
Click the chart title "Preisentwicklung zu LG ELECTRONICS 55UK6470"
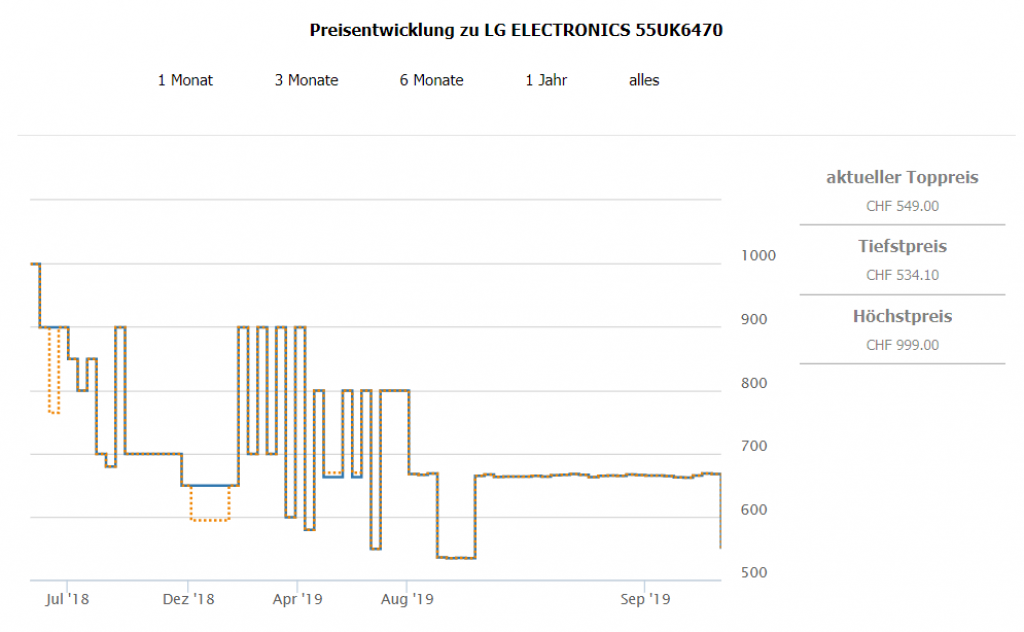tap(516, 30)
